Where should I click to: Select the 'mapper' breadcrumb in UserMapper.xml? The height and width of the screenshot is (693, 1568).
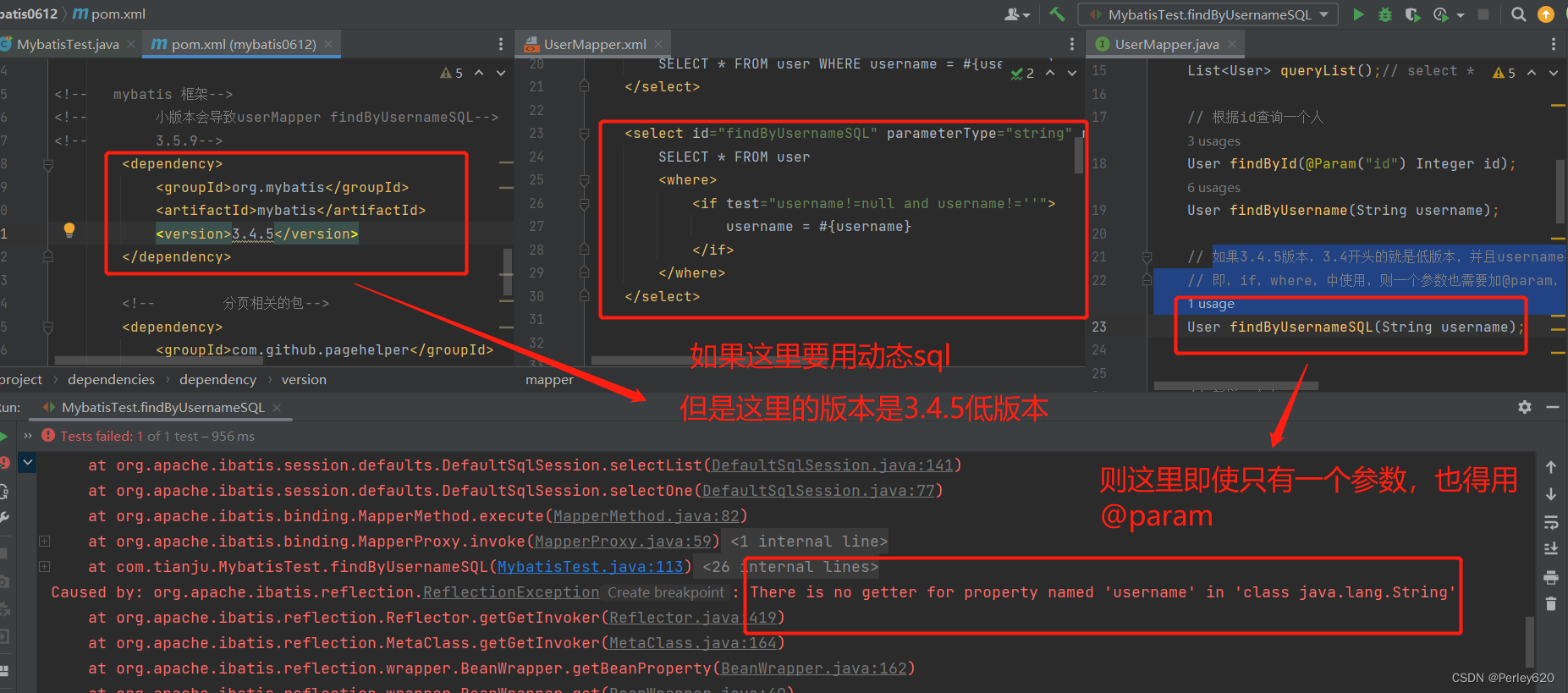pos(549,380)
